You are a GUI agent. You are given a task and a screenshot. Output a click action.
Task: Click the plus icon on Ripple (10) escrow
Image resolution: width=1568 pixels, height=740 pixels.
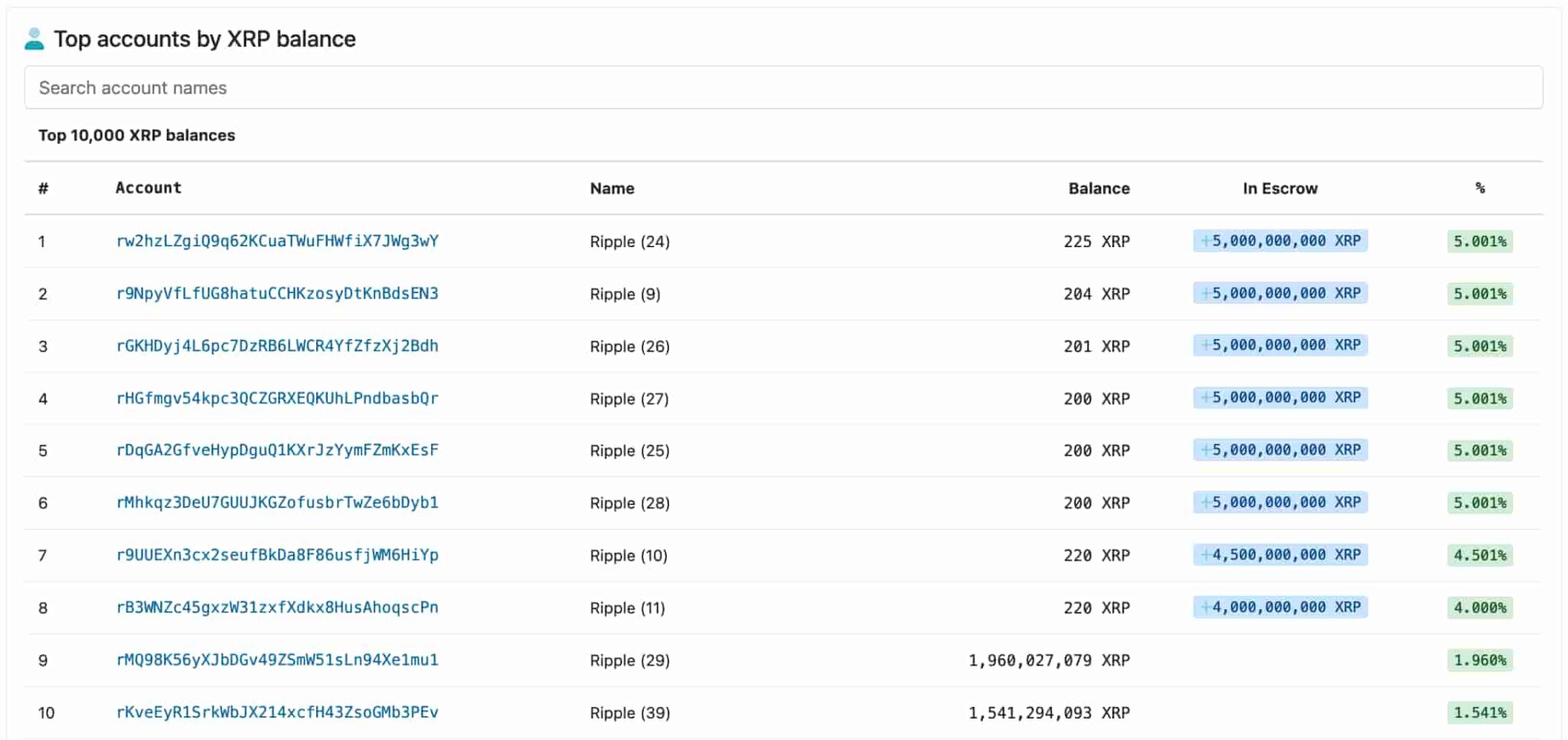[x=1205, y=555]
